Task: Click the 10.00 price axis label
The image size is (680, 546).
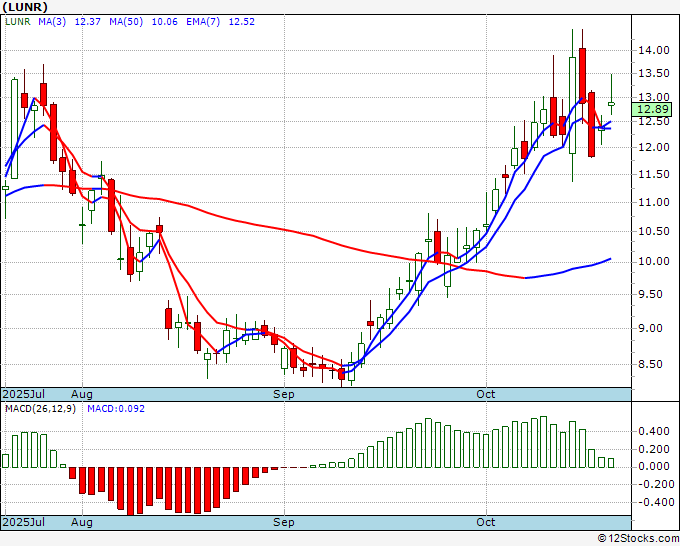Action: (654, 262)
